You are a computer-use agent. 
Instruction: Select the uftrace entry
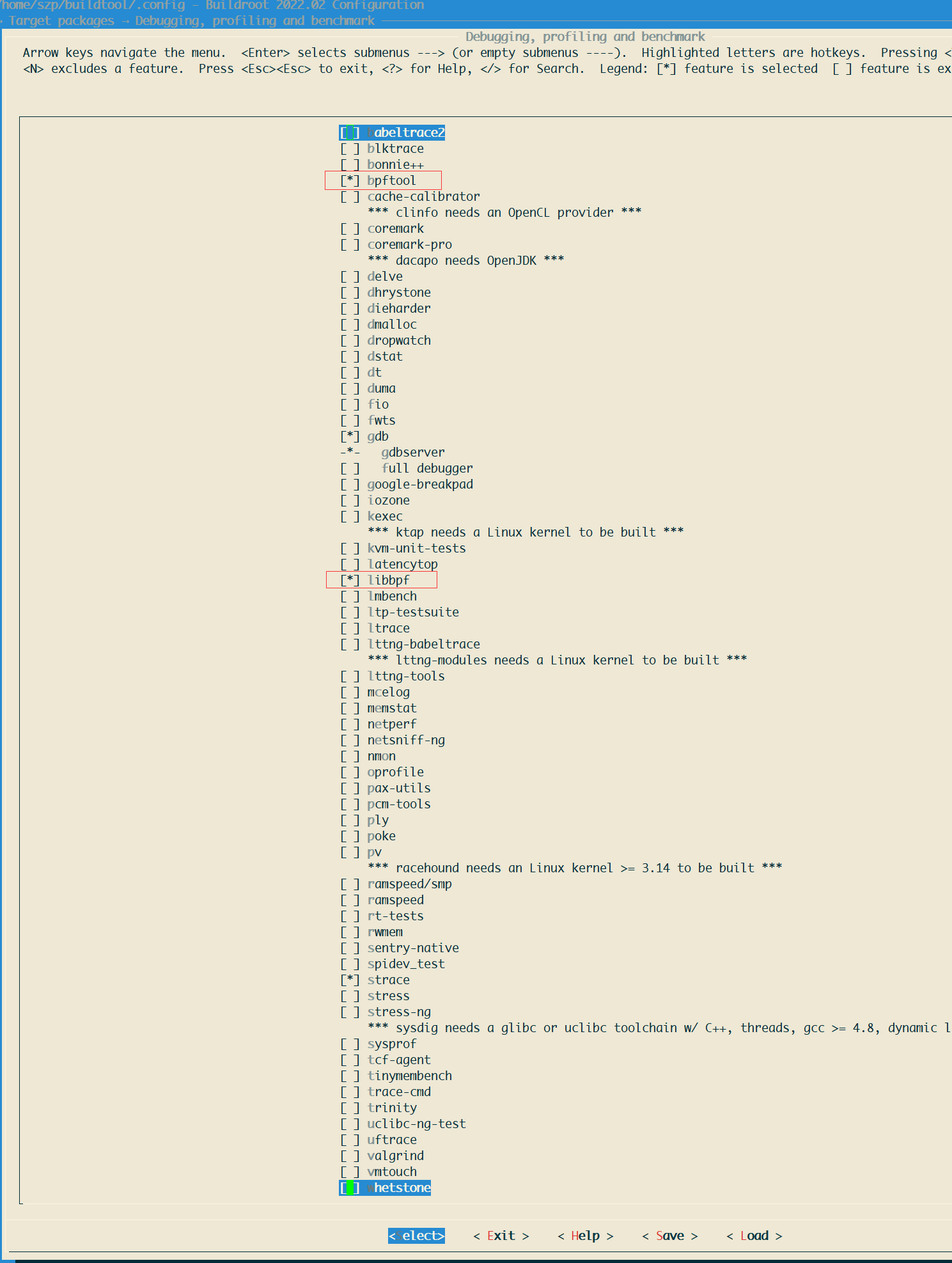pyautogui.click(x=378, y=1140)
